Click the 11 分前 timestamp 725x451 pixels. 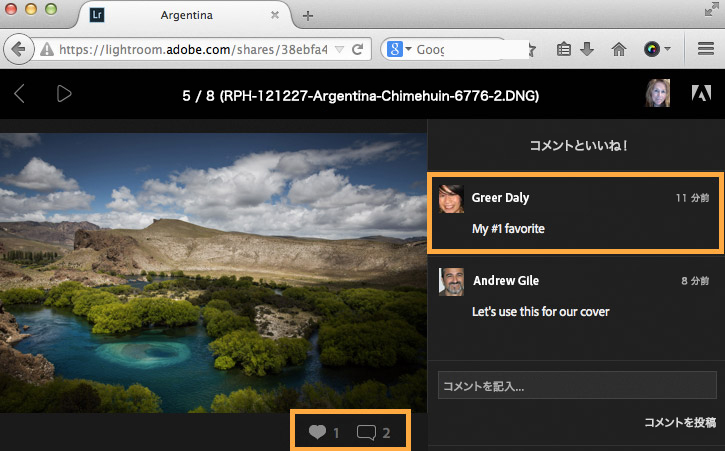692,198
